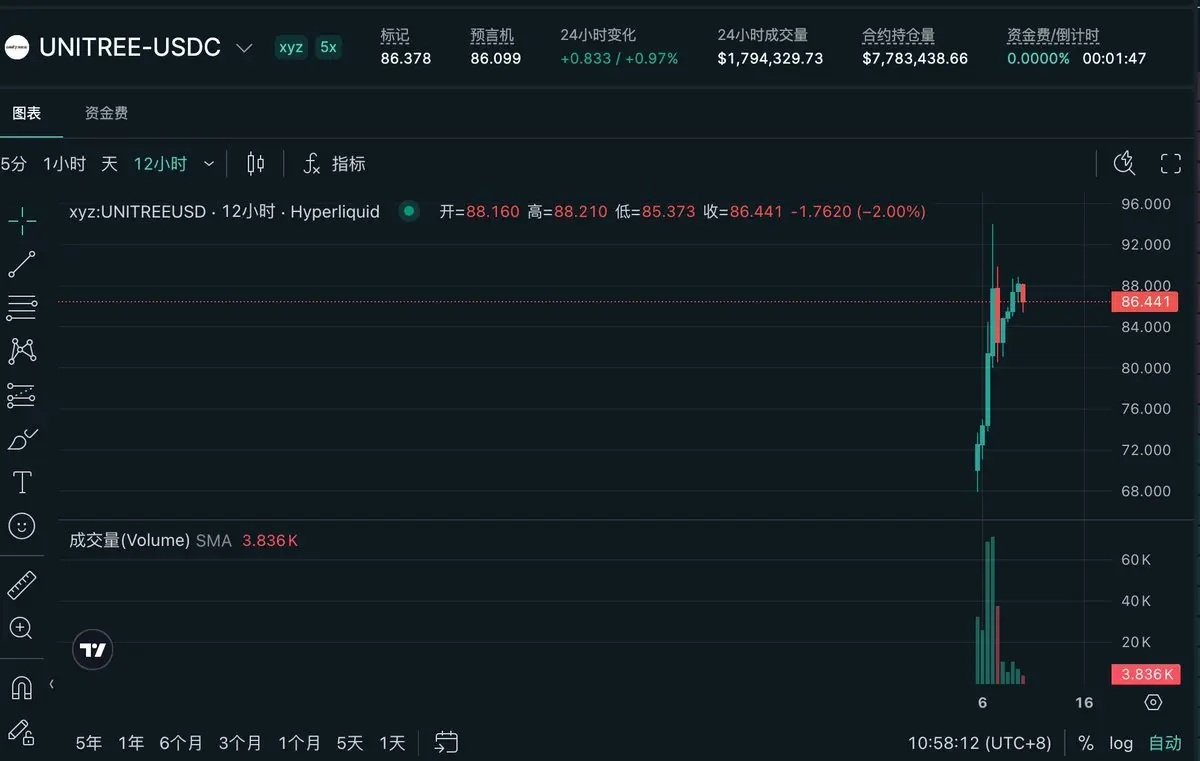
Task: Select the 12小时 timeframe
Action: tap(160, 164)
